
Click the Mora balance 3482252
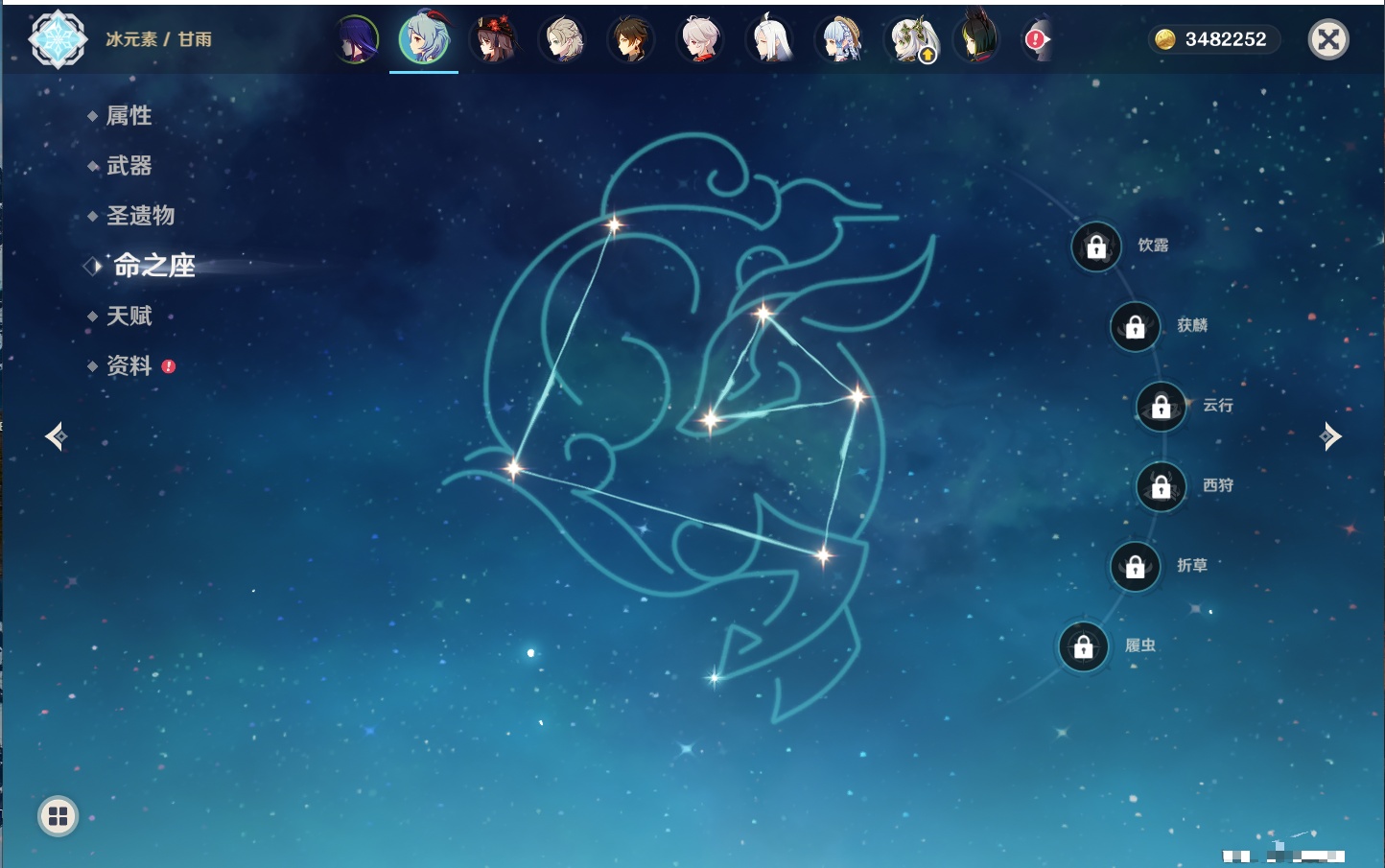1226,39
